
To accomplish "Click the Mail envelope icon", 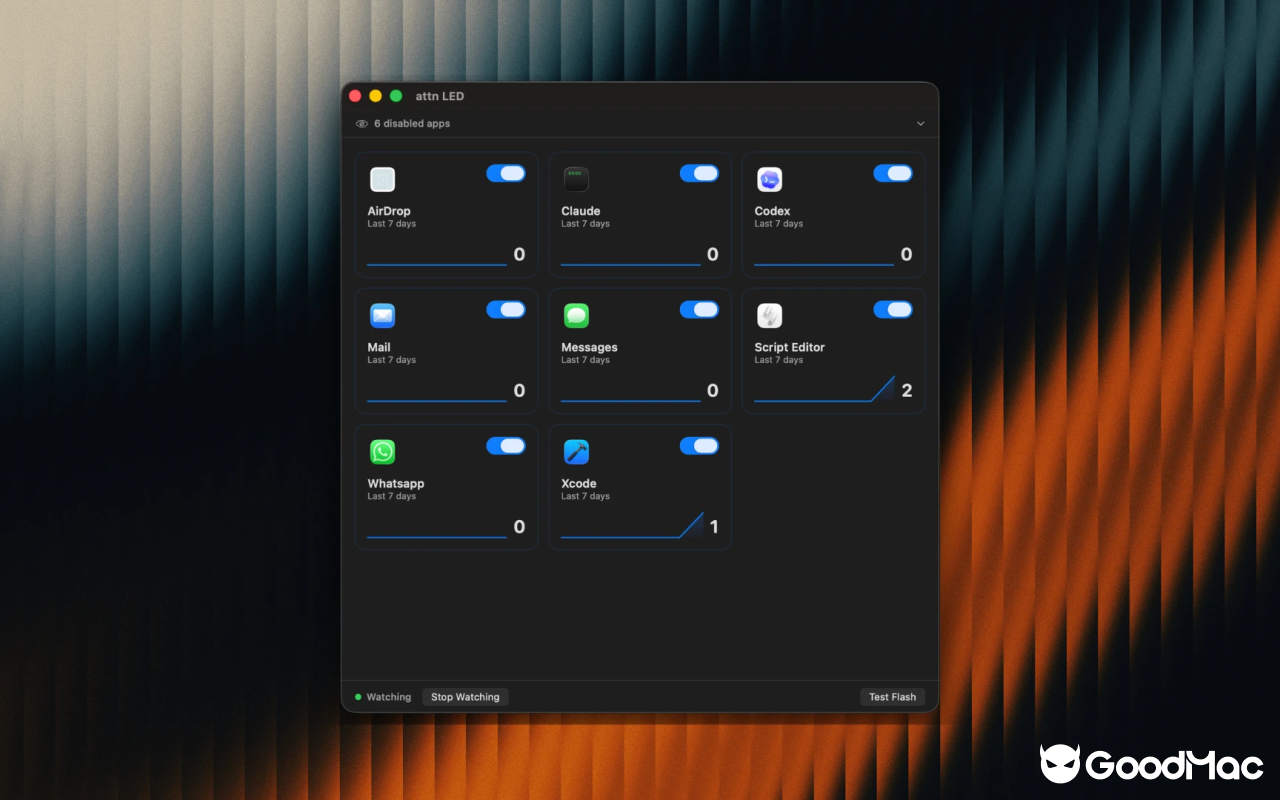I will click(x=382, y=316).
